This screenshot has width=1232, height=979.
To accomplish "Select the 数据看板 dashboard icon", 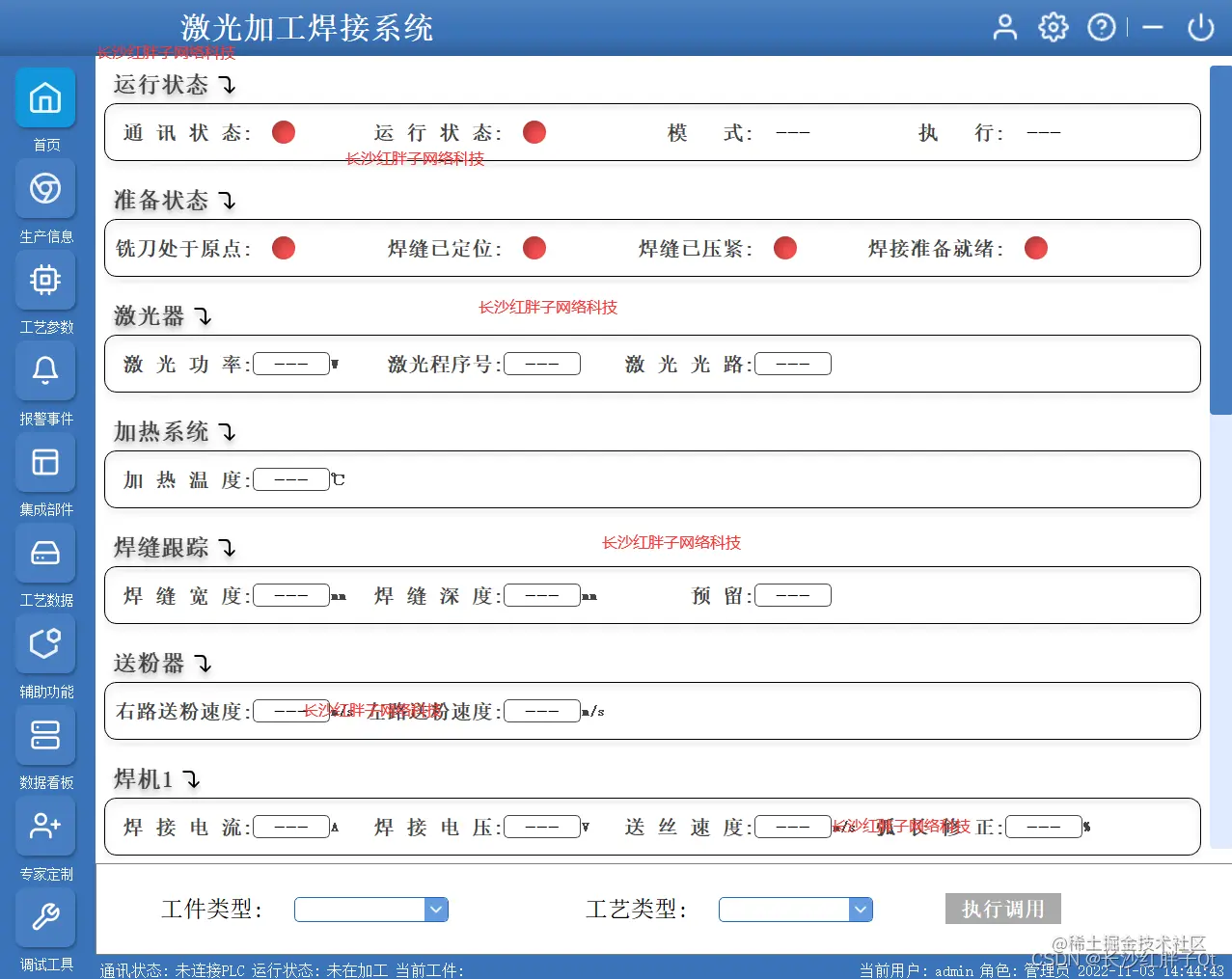I will tap(45, 735).
